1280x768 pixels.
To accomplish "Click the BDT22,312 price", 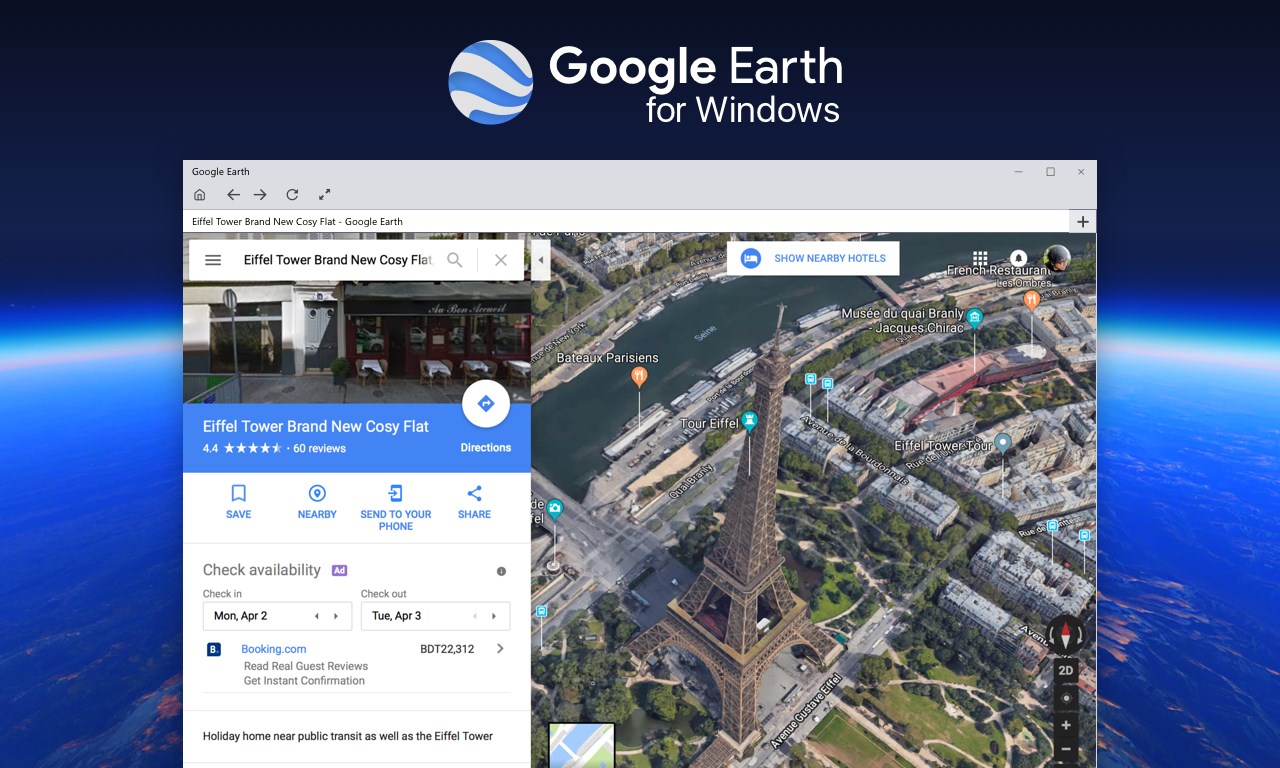I will point(447,649).
